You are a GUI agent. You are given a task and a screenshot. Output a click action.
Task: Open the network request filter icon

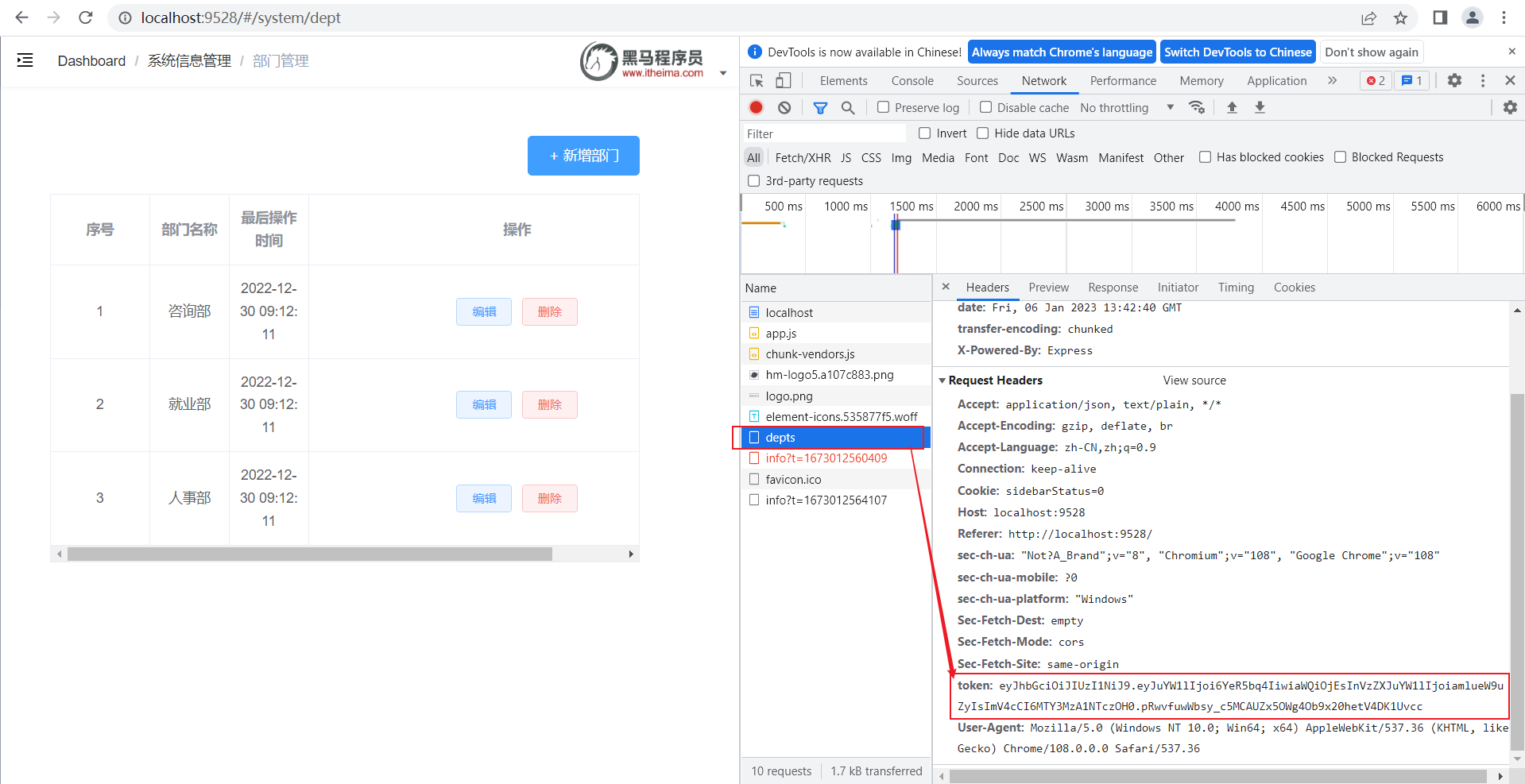click(820, 107)
